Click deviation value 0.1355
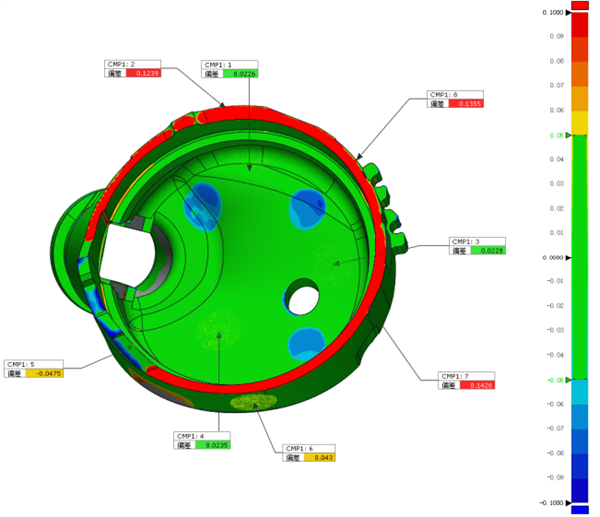Image resolution: width=600 pixels, height=517 pixels. (466, 104)
